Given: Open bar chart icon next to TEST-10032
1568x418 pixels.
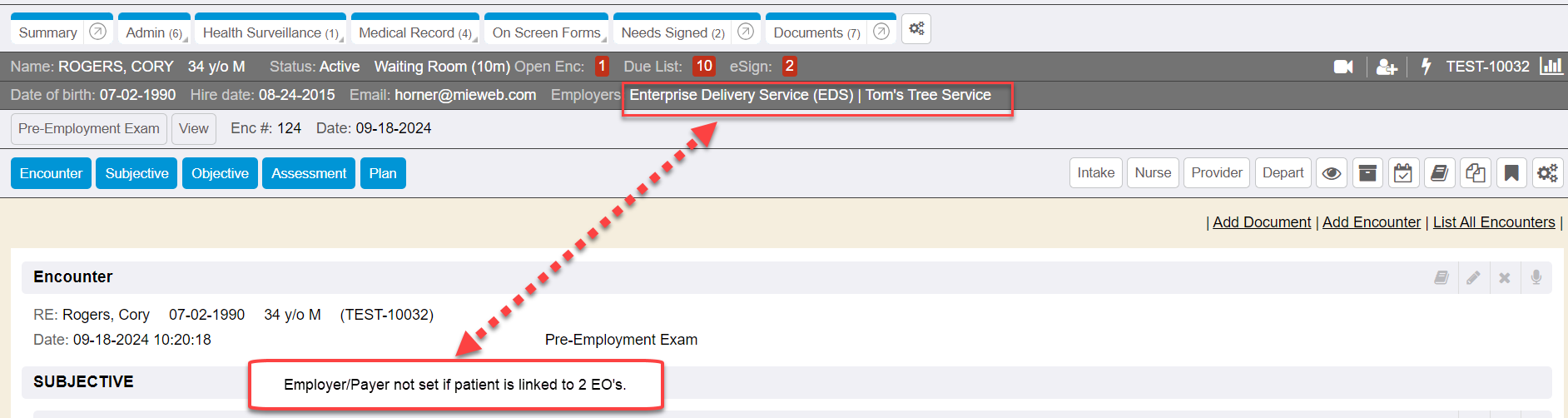Looking at the screenshot, I should [1551, 67].
